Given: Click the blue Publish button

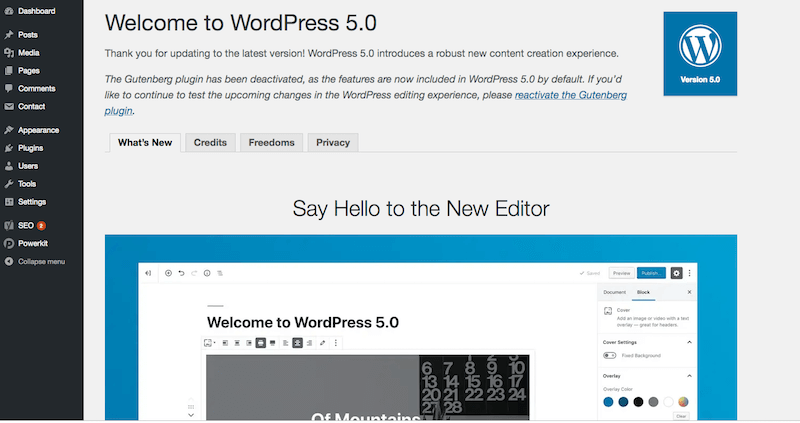Looking at the screenshot, I should tap(651, 273).
